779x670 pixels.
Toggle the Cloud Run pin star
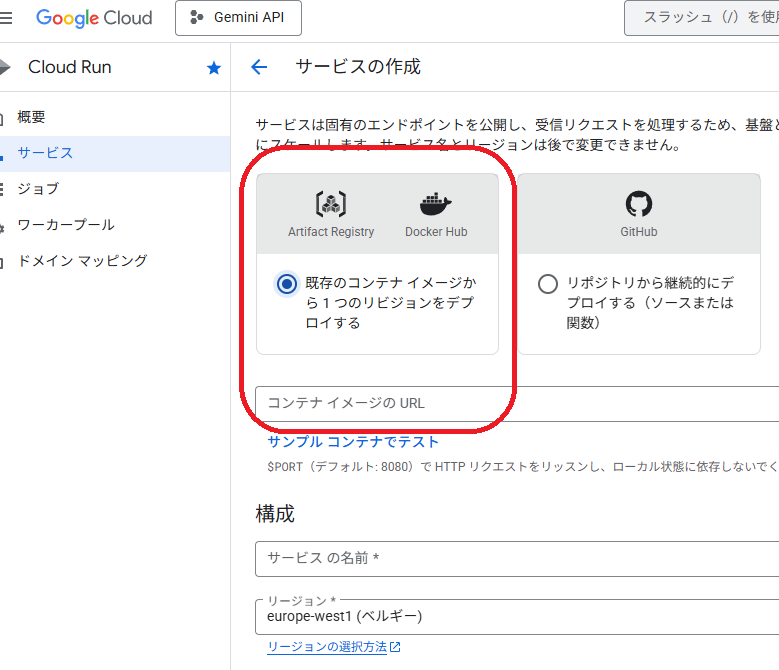pos(214,68)
